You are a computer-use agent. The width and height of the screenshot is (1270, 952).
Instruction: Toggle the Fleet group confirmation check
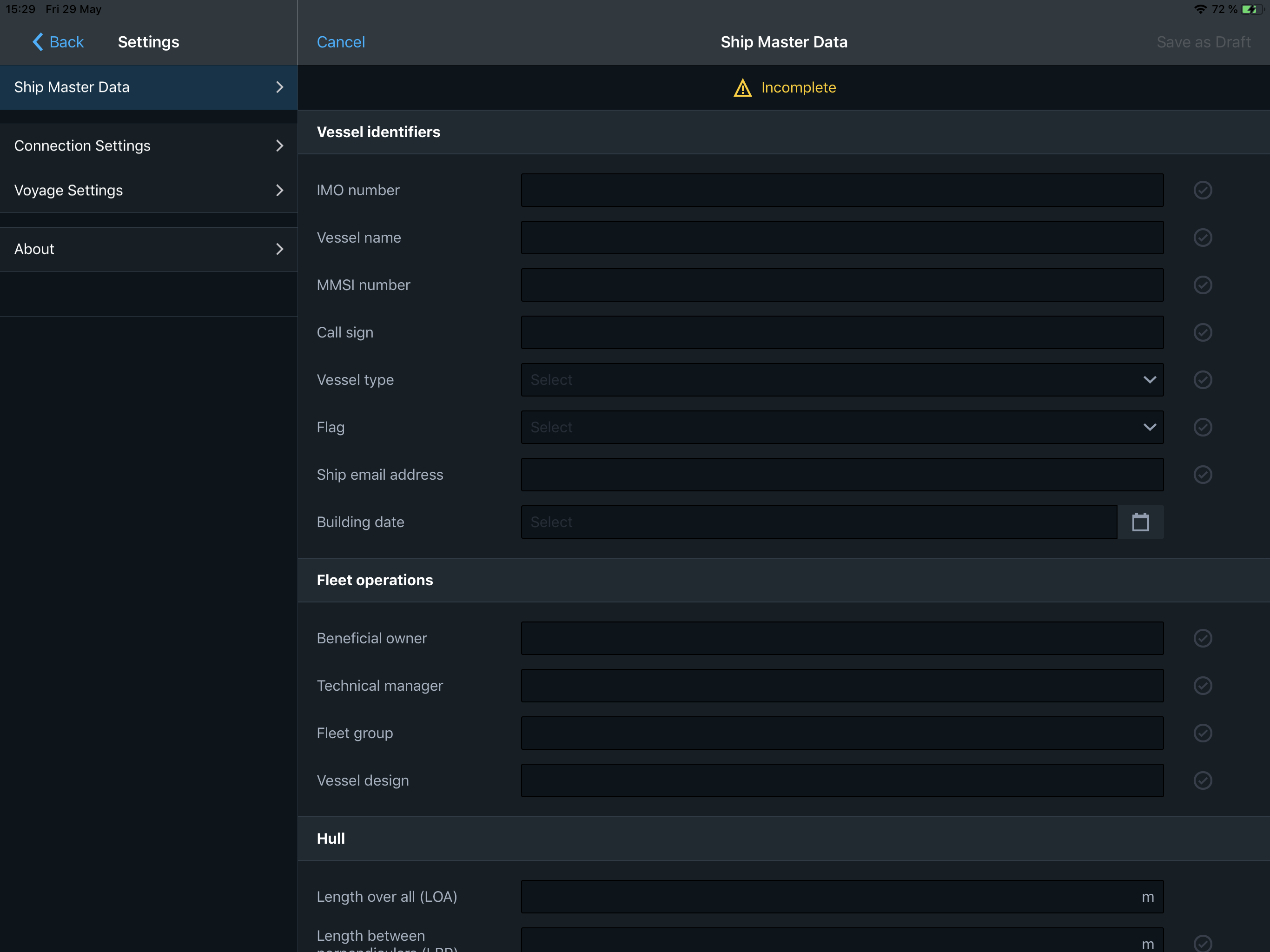click(x=1202, y=733)
